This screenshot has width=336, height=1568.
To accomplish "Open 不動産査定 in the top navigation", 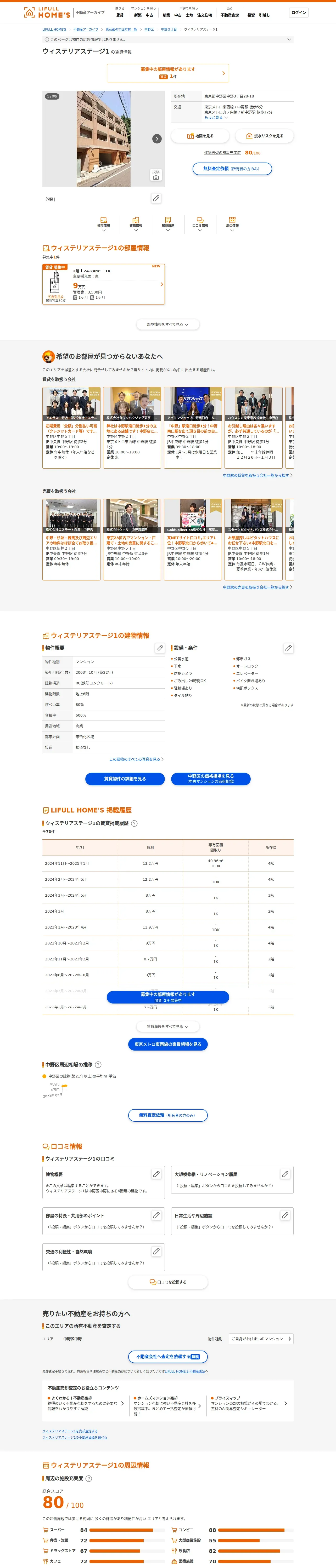I will 230,15.
